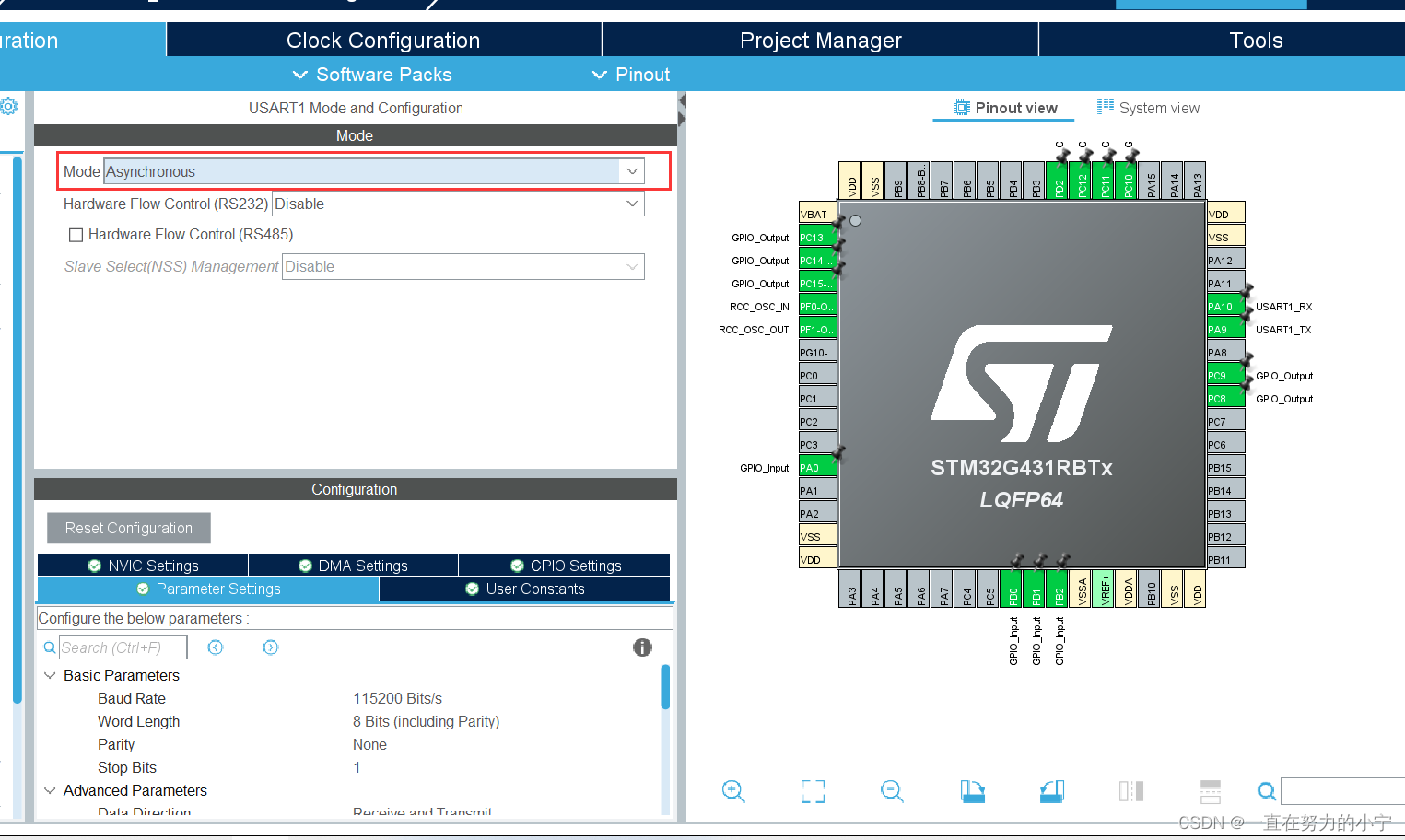Click the GPIO_Input label beside PA0

pyautogui.click(x=764, y=468)
